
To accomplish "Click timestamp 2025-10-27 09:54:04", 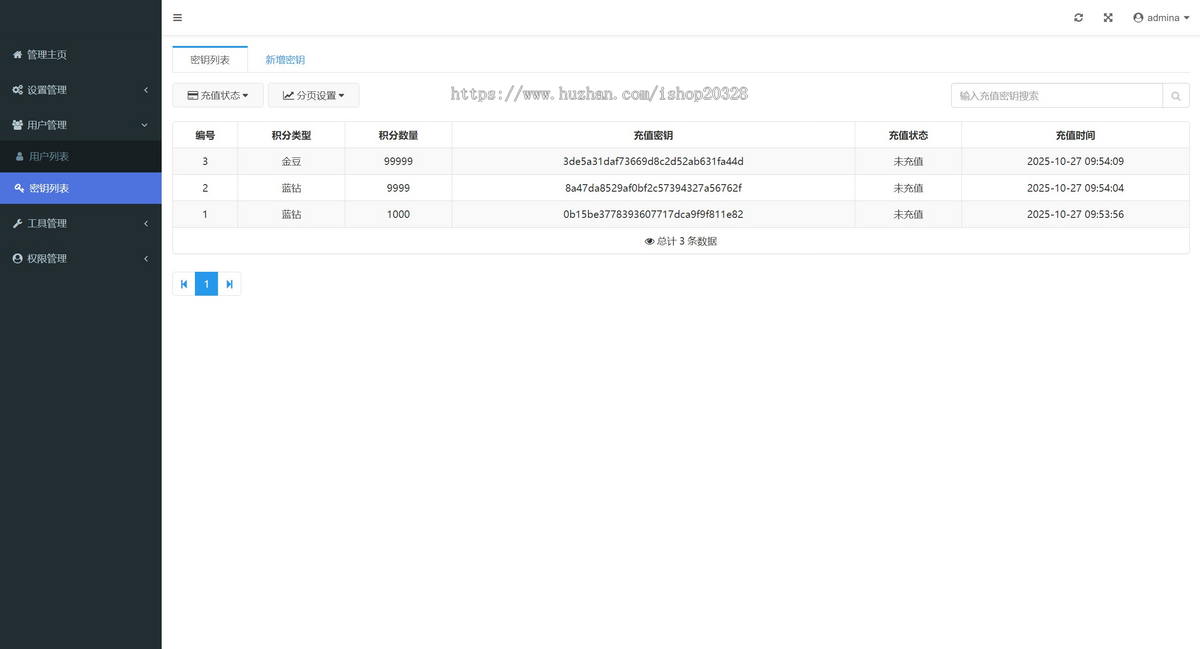I will coord(1075,188).
